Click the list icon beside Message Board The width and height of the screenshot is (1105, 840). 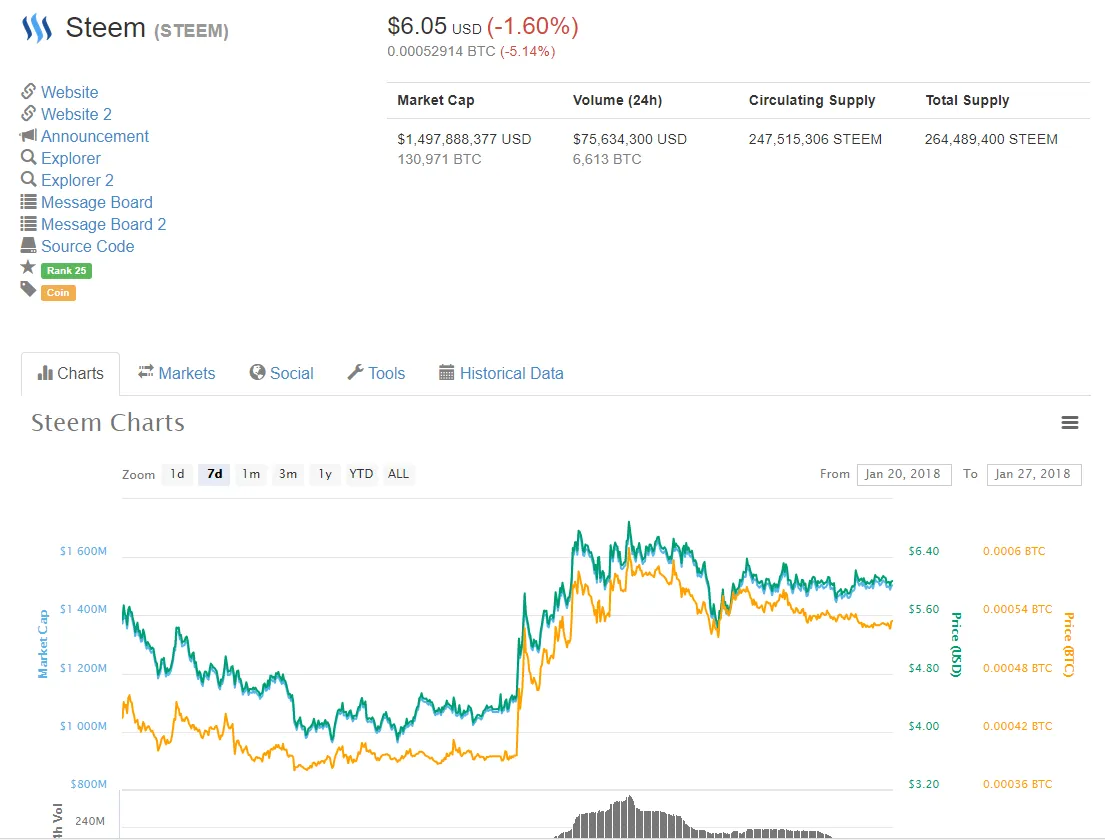28,202
